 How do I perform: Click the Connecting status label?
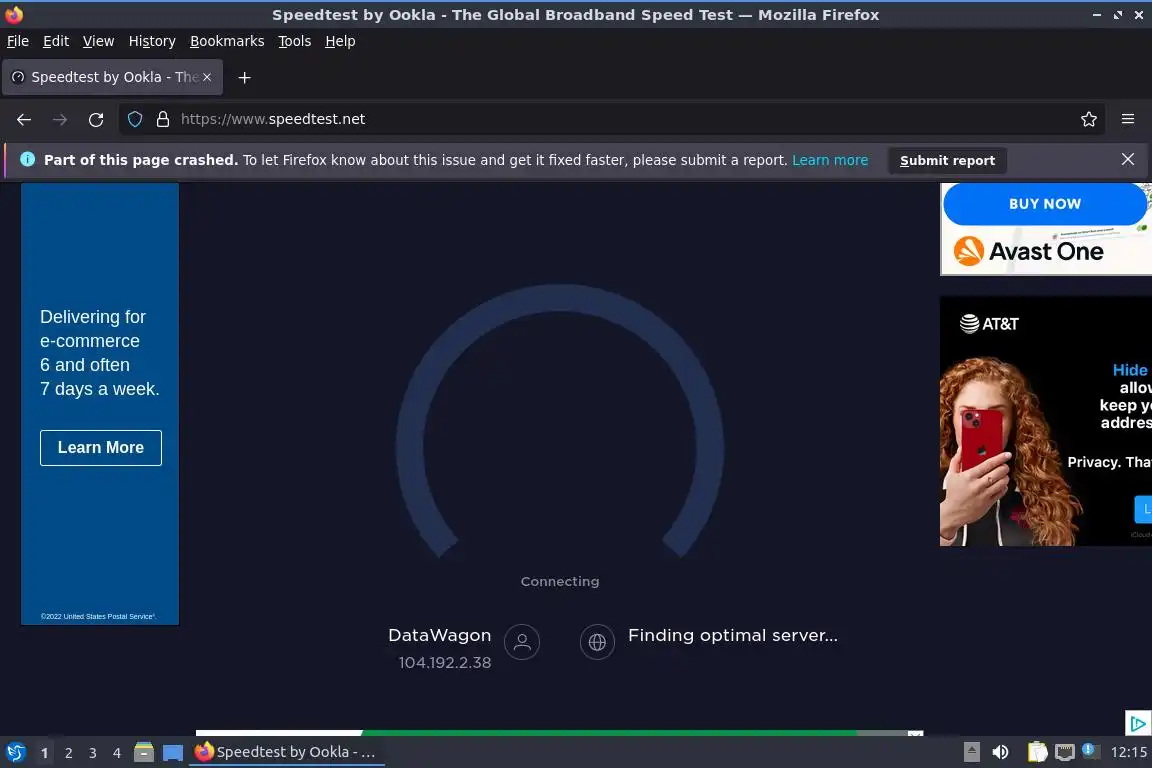pos(560,581)
